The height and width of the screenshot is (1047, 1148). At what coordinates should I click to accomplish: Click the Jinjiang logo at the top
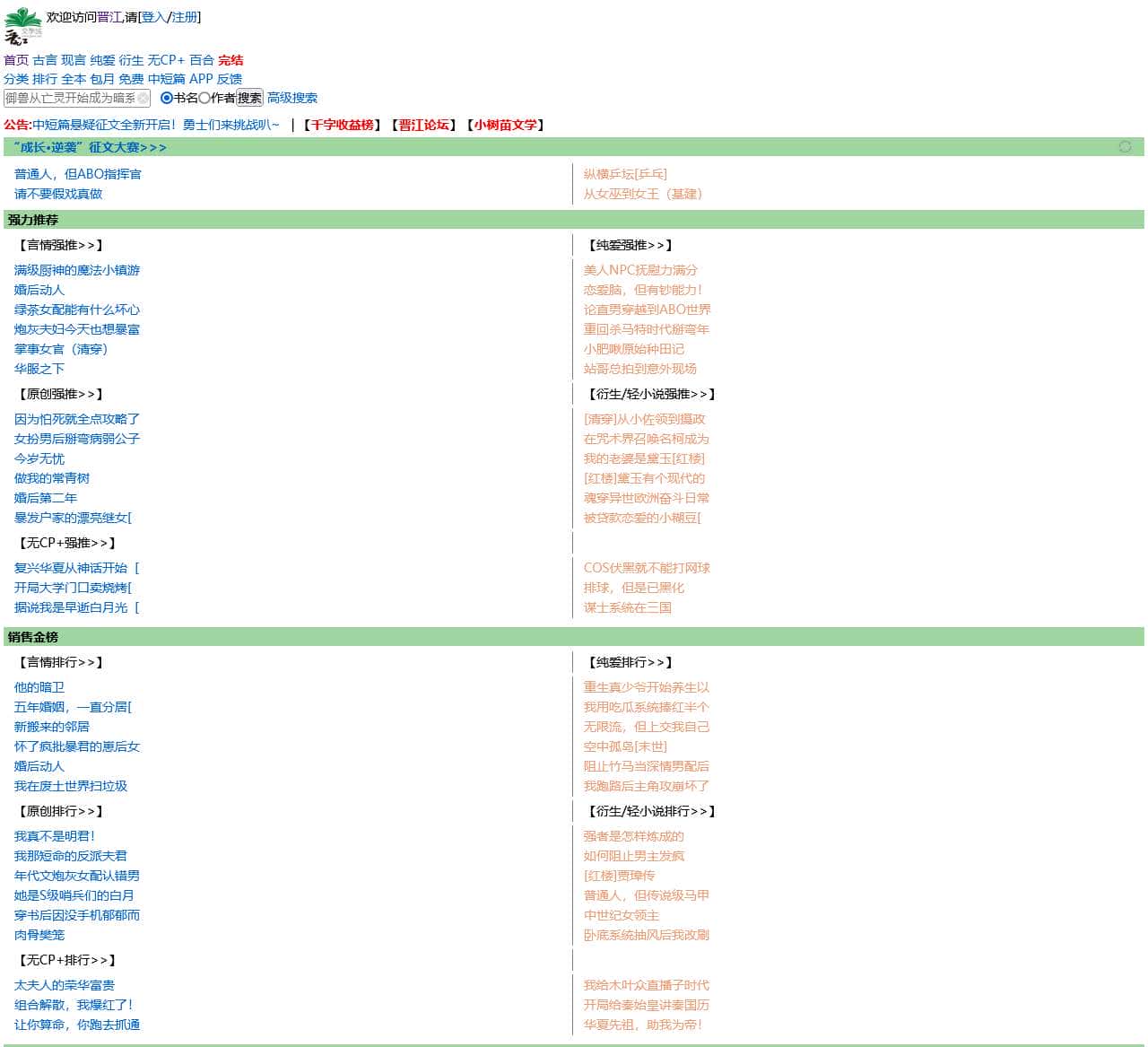[x=23, y=25]
